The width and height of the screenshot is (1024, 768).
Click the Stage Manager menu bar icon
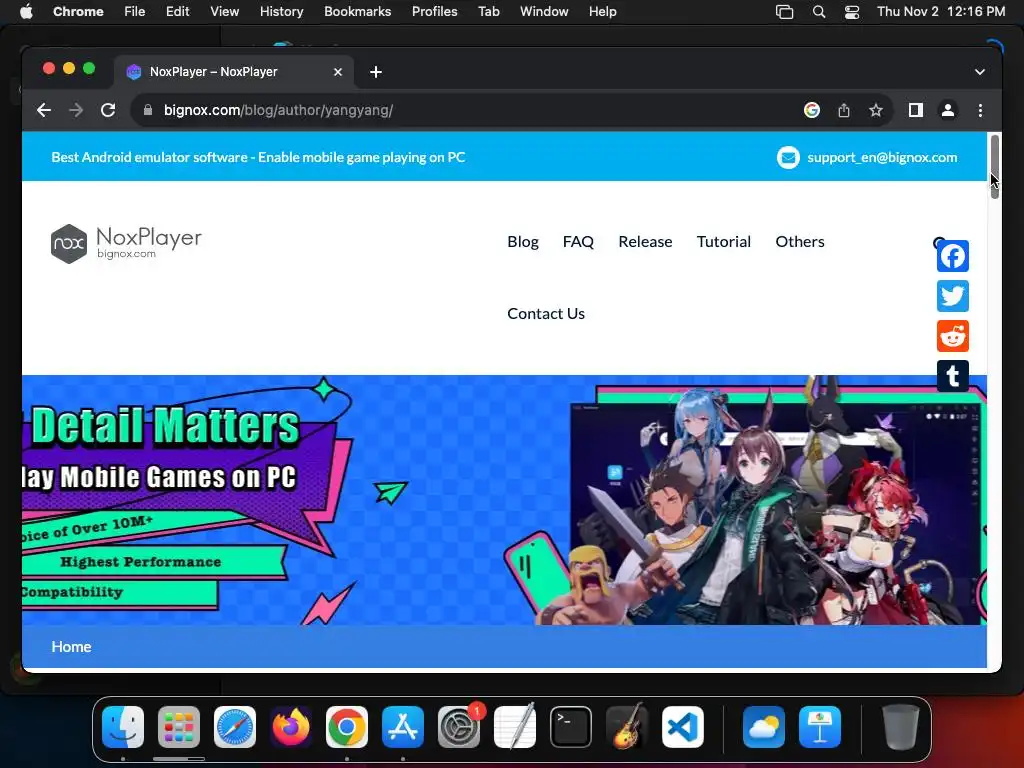pyautogui.click(x=784, y=12)
